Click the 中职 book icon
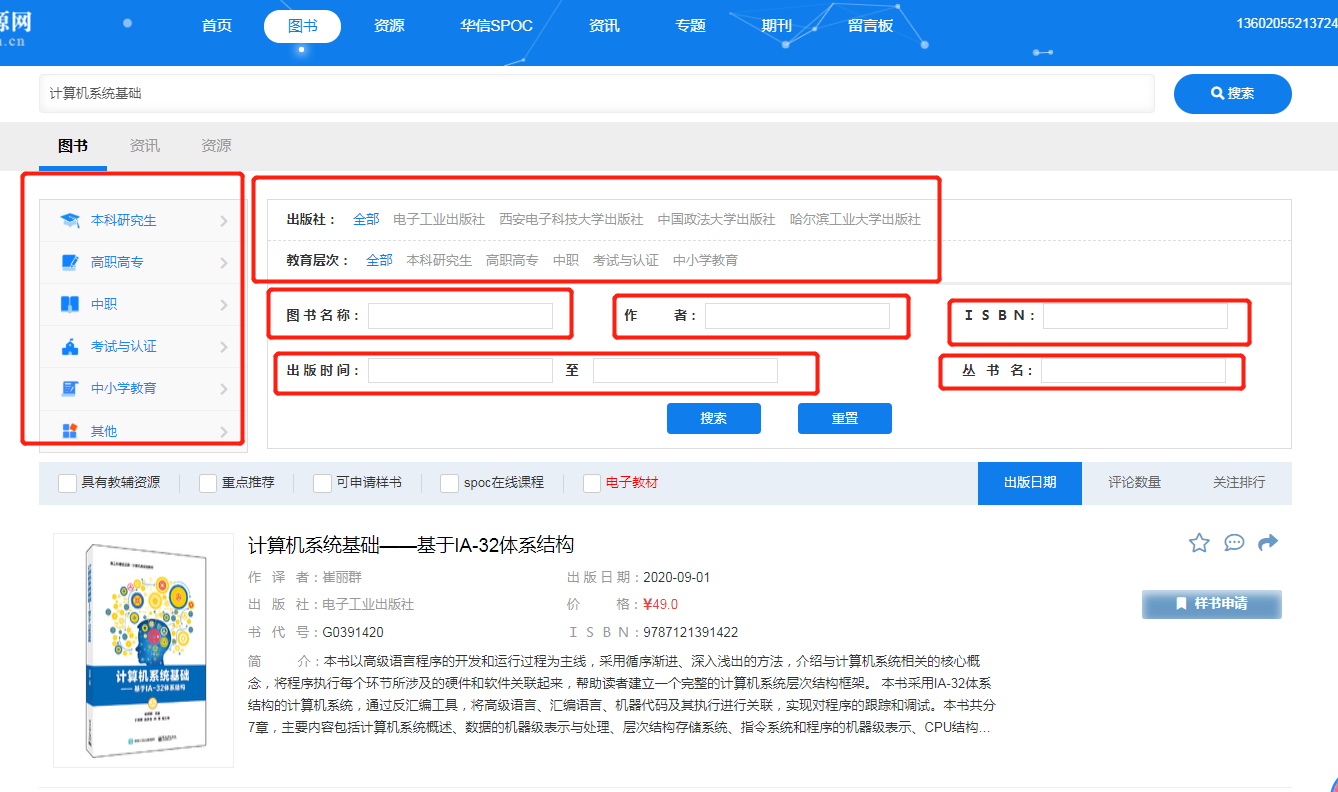 click(70, 304)
